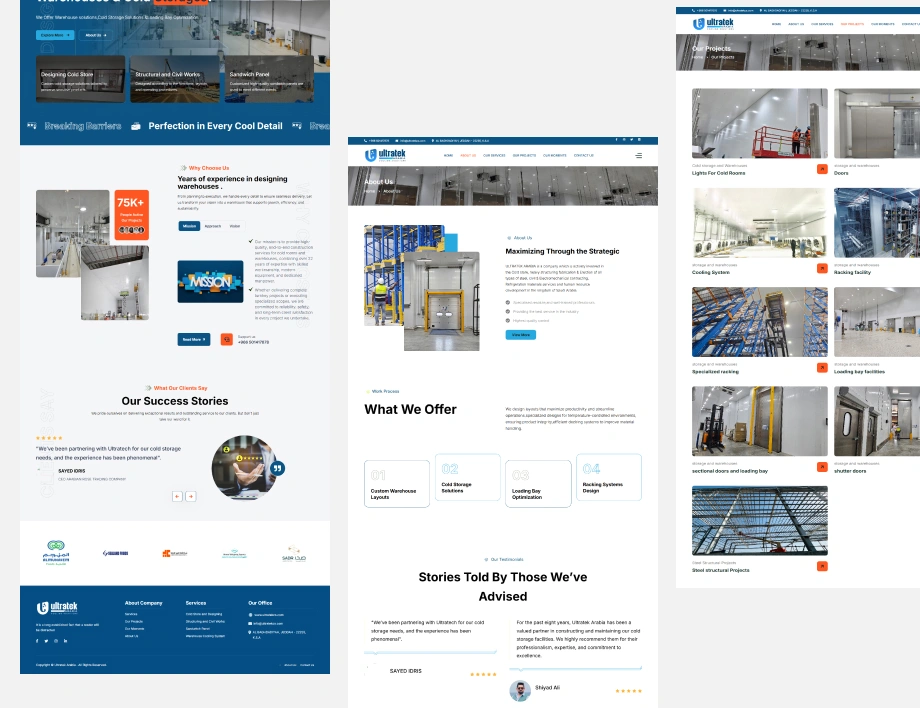Screen dimensions: 920x708
Task: Open ABOUT US in Our Projects page nav
Action: [x=796, y=24]
